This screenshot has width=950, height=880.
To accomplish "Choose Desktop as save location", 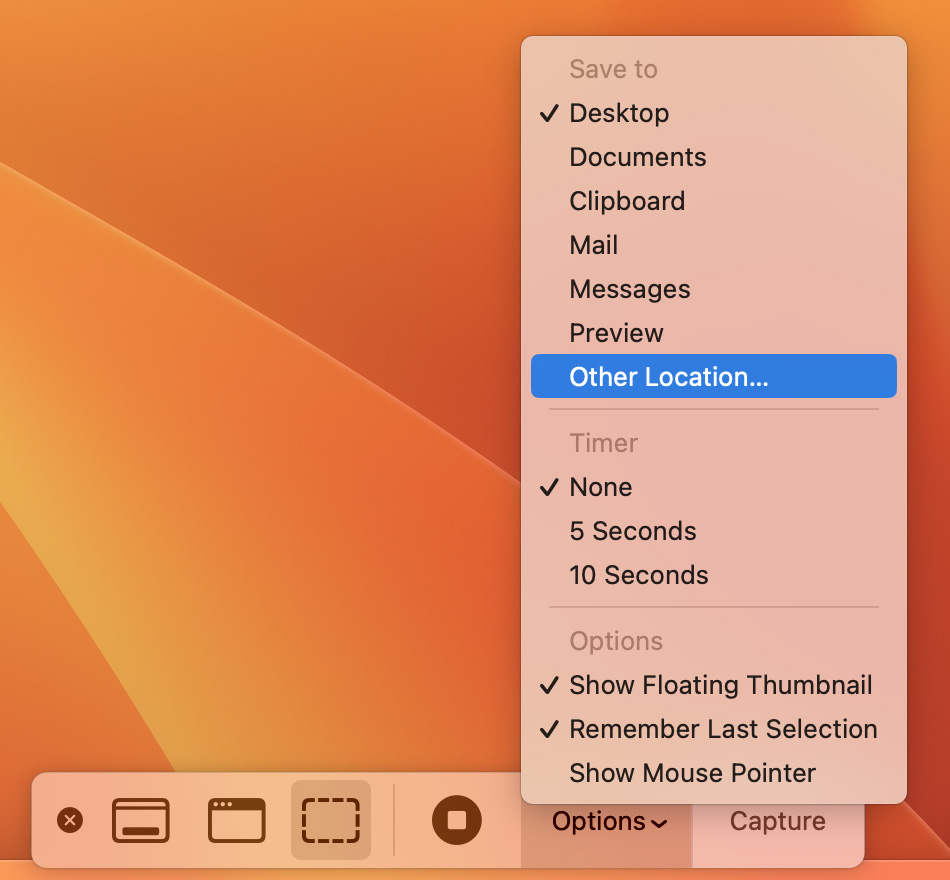I will (x=714, y=113).
